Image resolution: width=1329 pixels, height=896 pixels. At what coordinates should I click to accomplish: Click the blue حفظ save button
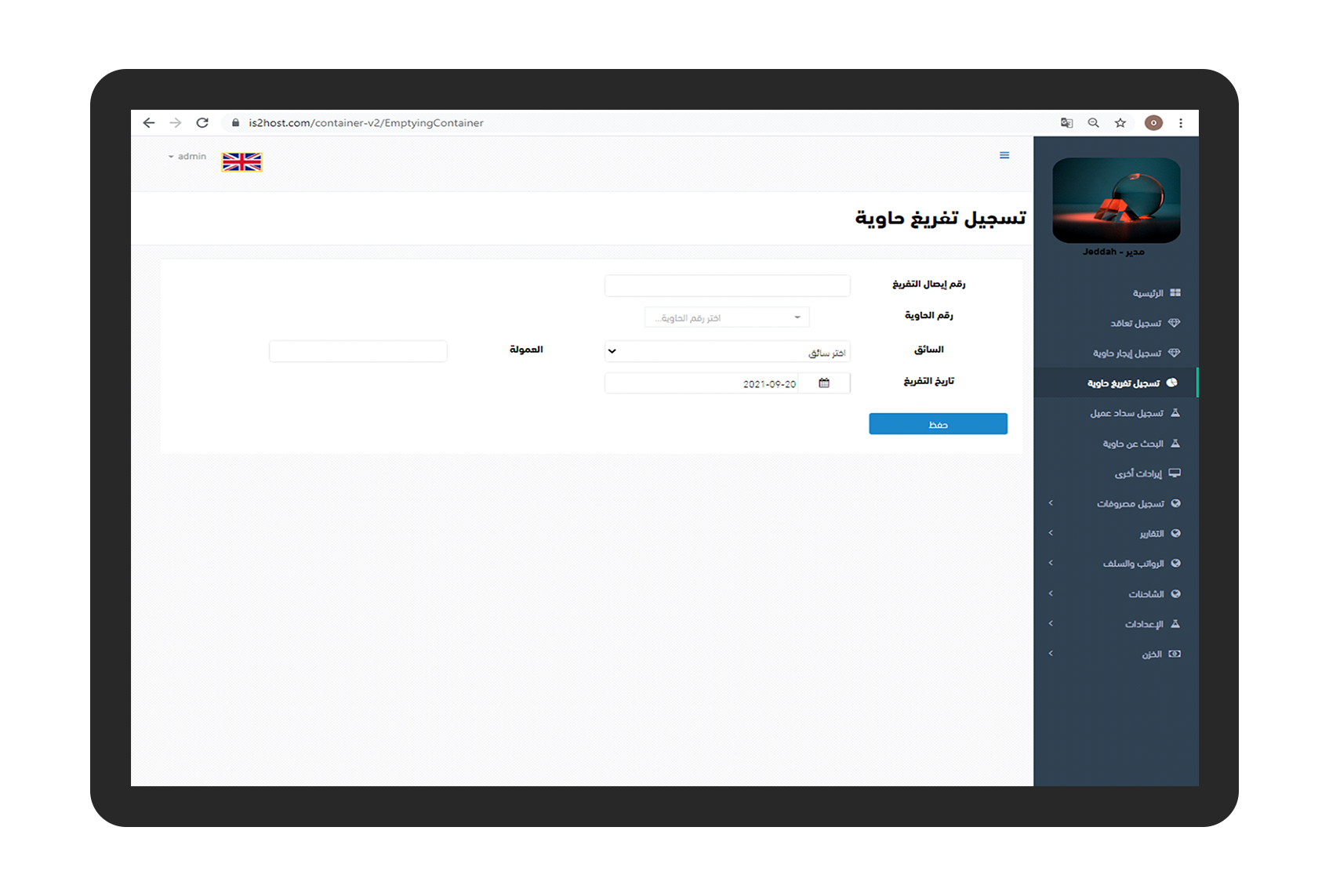click(938, 424)
